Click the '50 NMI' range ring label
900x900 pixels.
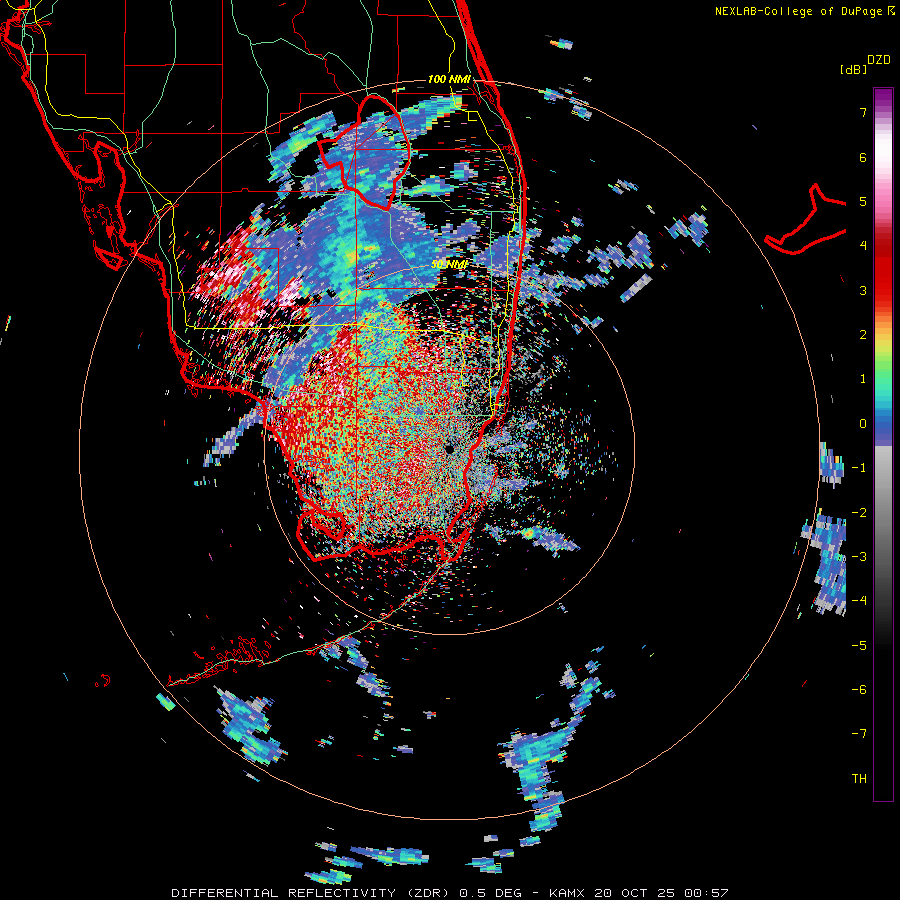pos(449,264)
